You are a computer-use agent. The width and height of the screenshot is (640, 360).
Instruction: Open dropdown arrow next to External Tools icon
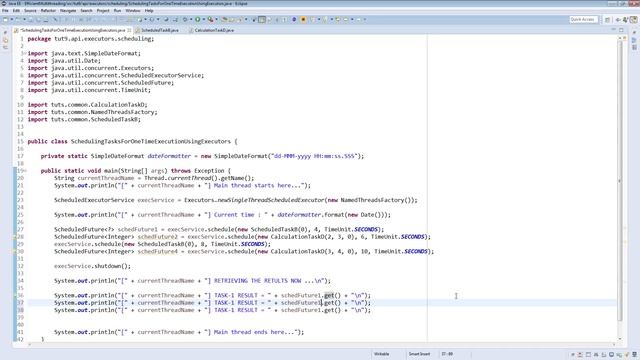tap(216, 19)
